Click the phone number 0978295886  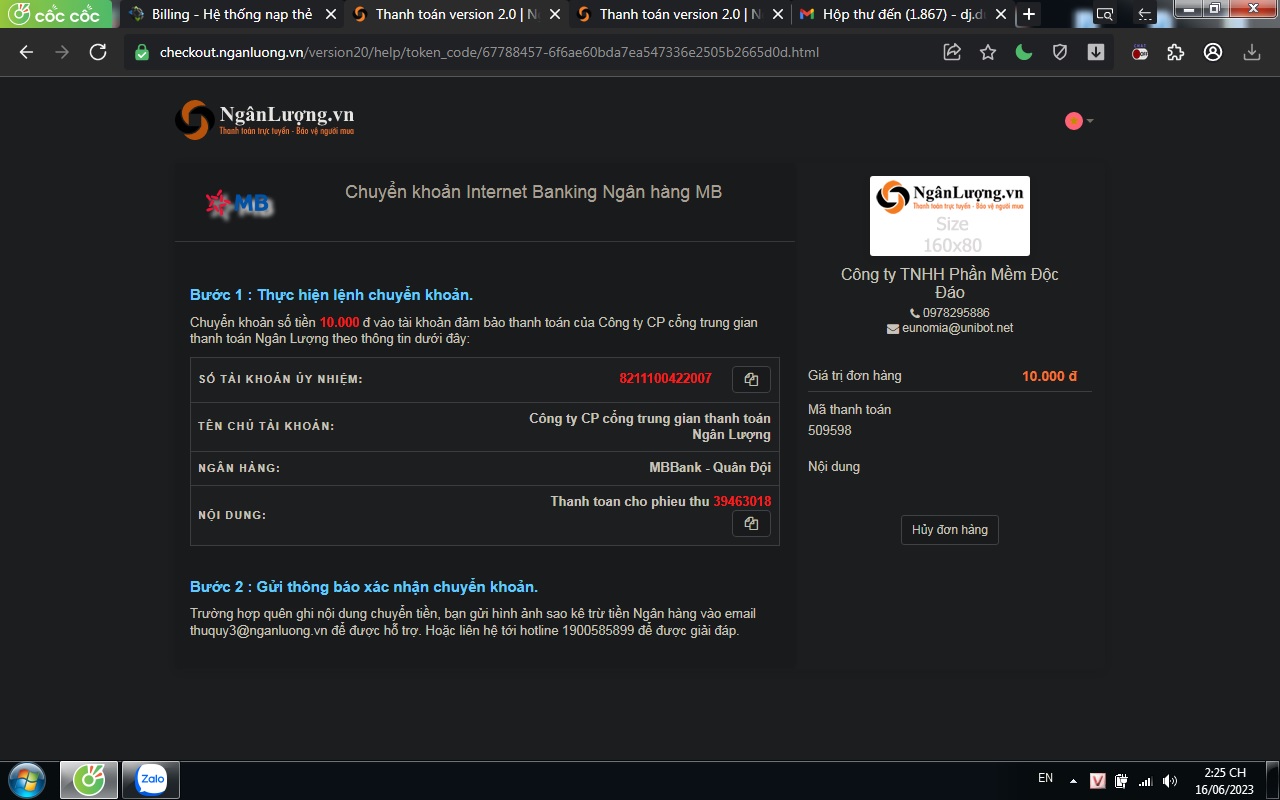(x=956, y=313)
